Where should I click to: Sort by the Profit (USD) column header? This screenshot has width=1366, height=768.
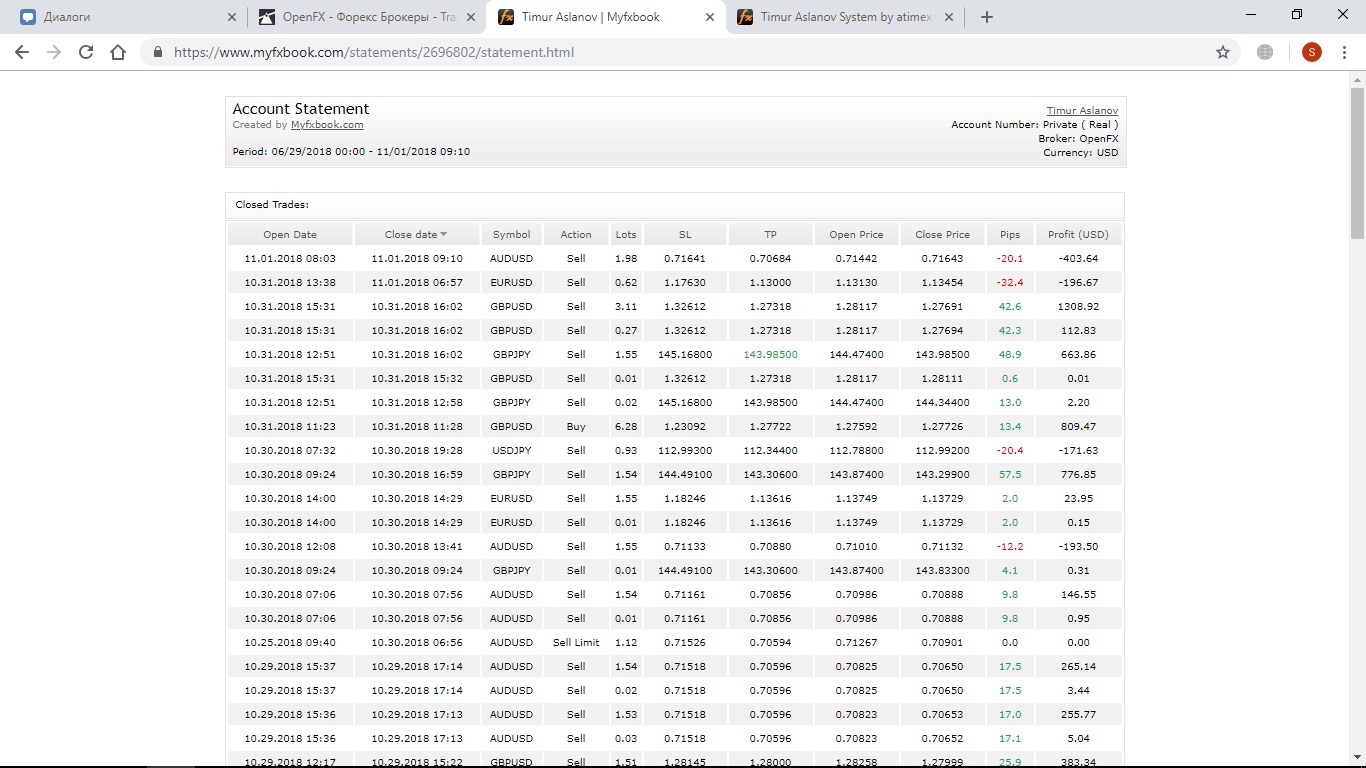click(x=1078, y=234)
